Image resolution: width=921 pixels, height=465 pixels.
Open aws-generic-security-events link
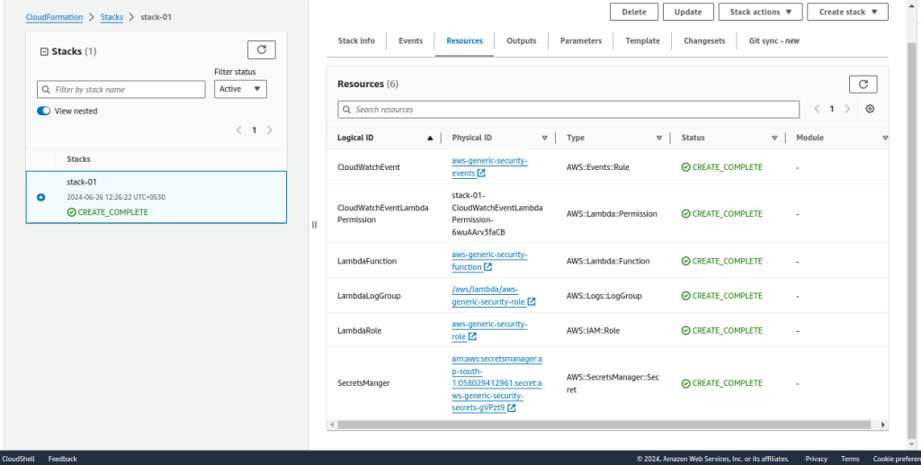click(489, 167)
